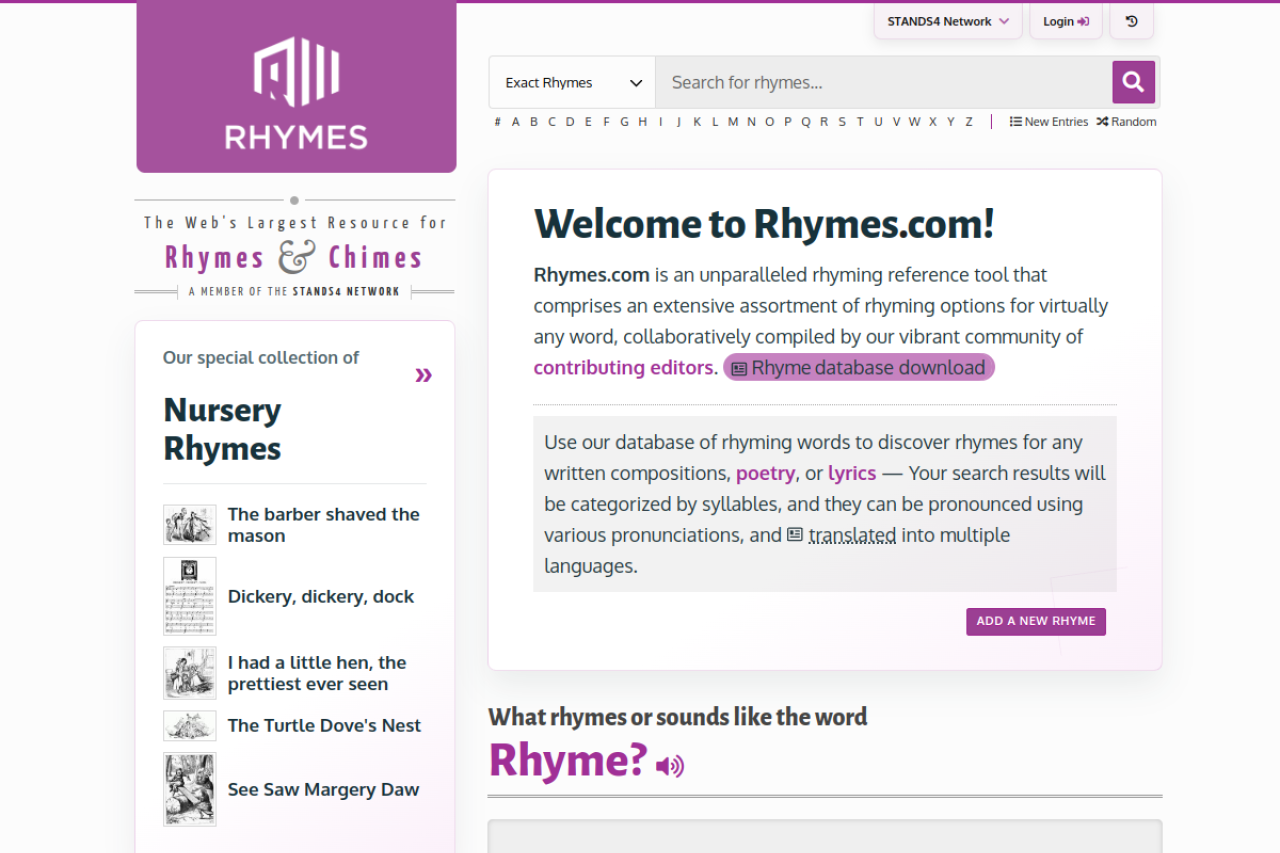Browse rhymes starting with E
The height and width of the screenshot is (853, 1280).
588,122
